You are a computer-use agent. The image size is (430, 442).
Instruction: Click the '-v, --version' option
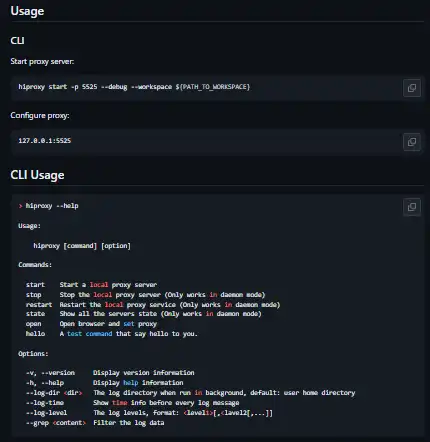click(50, 373)
